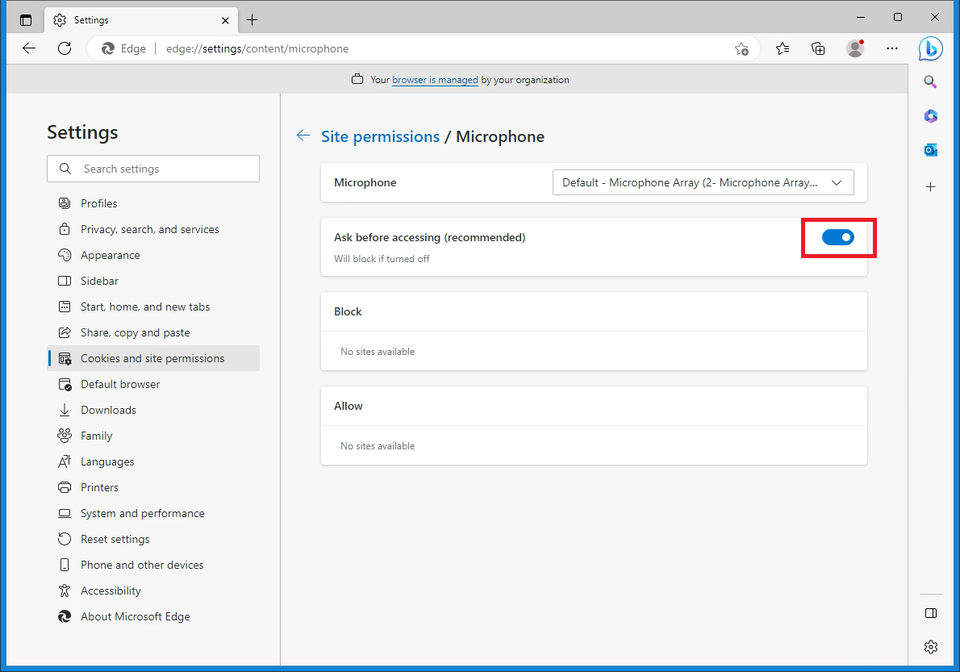Screen dimensions: 960x672
Task: Open the "browser is managed" link
Action: pyautogui.click(x=434, y=80)
